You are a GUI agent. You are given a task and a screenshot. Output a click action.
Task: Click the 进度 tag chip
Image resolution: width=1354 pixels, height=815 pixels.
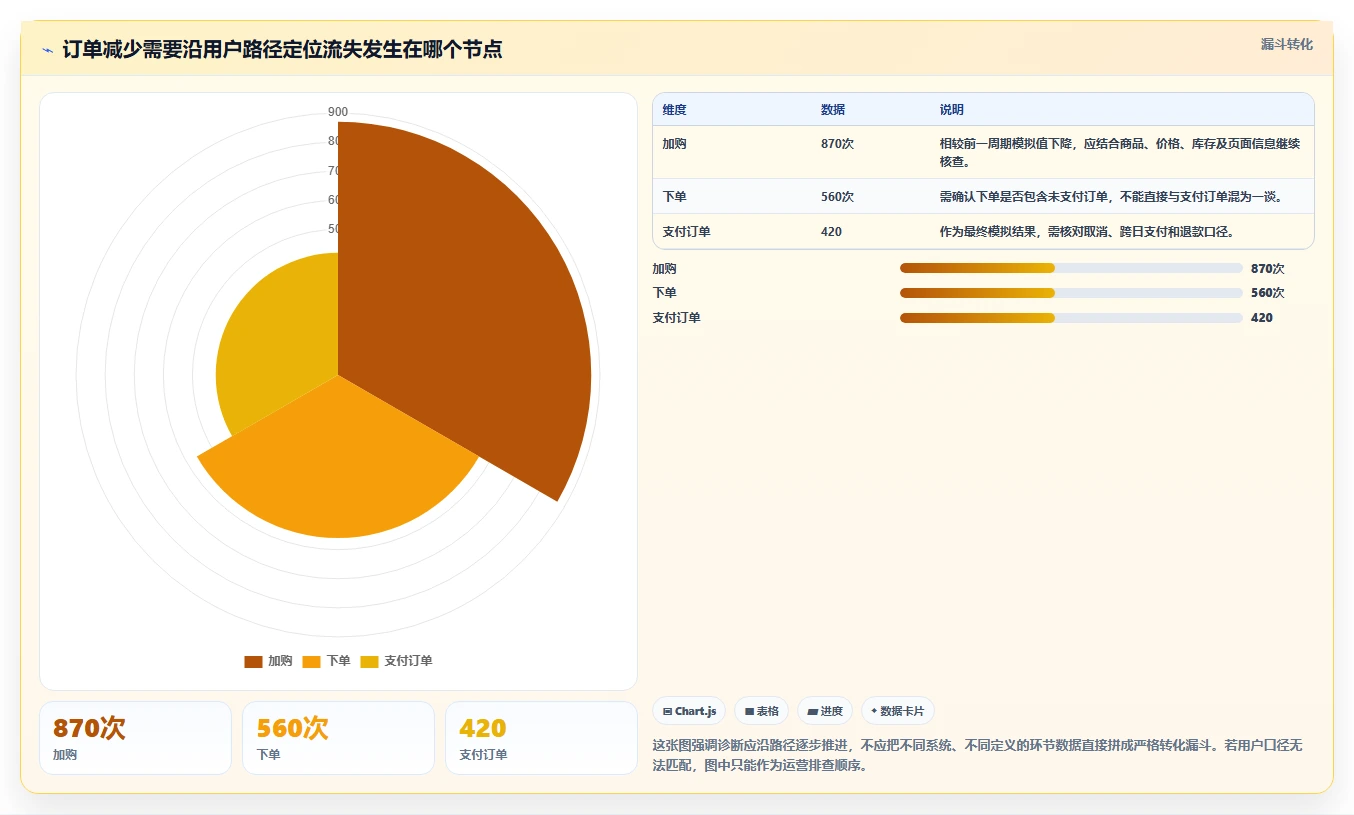point(825,711)
